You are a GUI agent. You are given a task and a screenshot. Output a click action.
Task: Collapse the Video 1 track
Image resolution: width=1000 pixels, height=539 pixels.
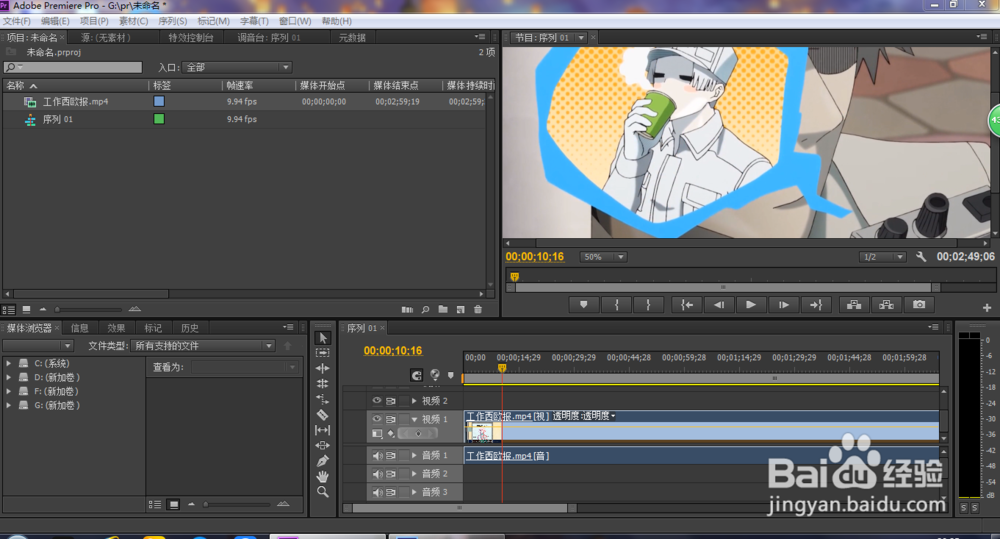(414, 419)
